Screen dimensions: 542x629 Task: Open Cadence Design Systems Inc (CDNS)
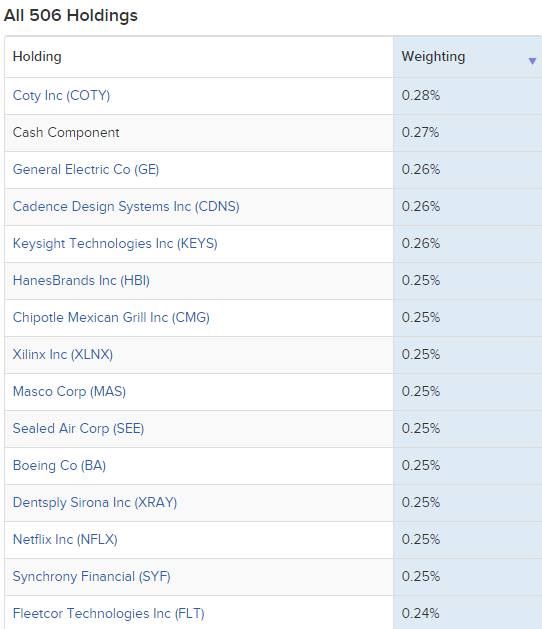click(x=126, y=207)
